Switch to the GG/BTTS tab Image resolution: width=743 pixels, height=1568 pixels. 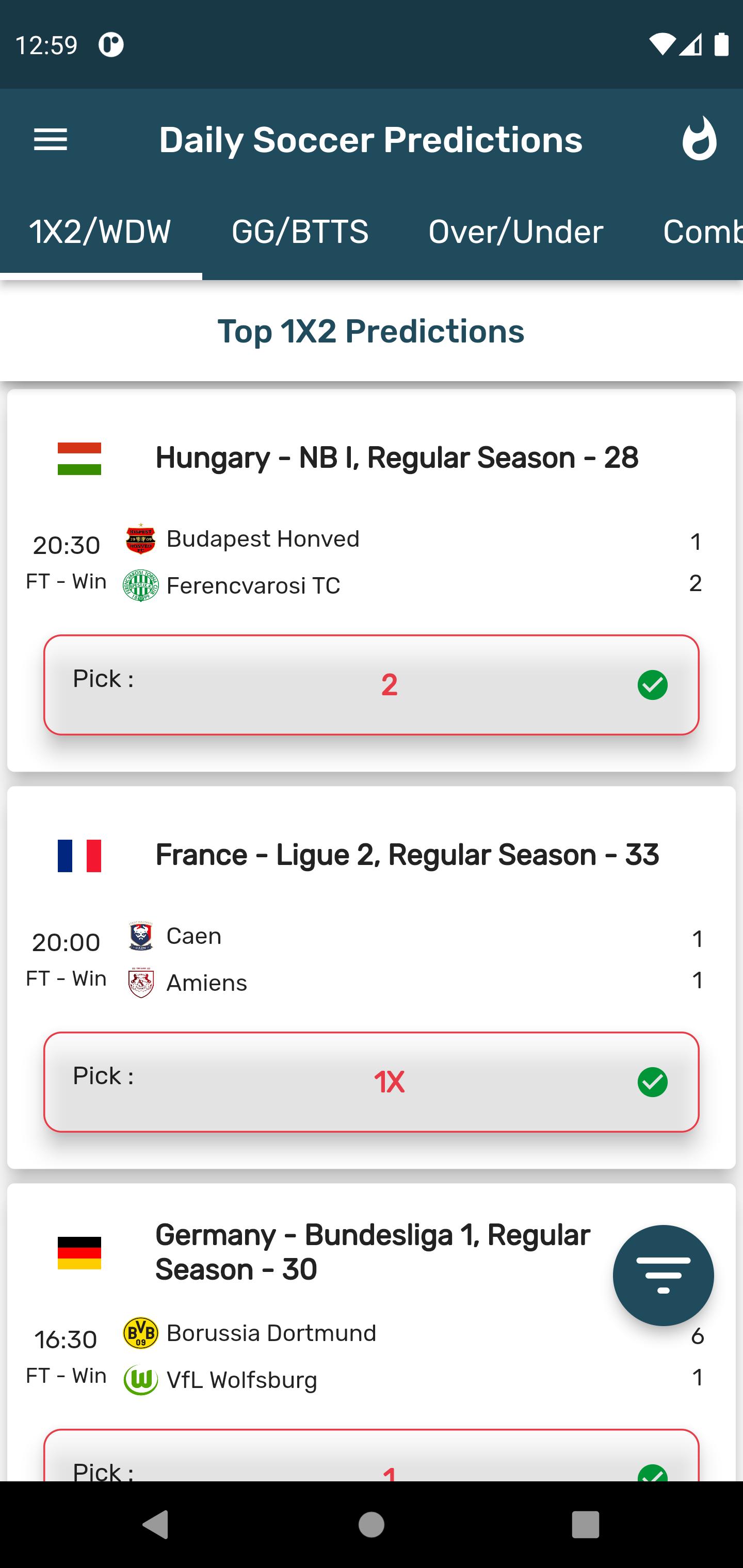pos(300,232)
